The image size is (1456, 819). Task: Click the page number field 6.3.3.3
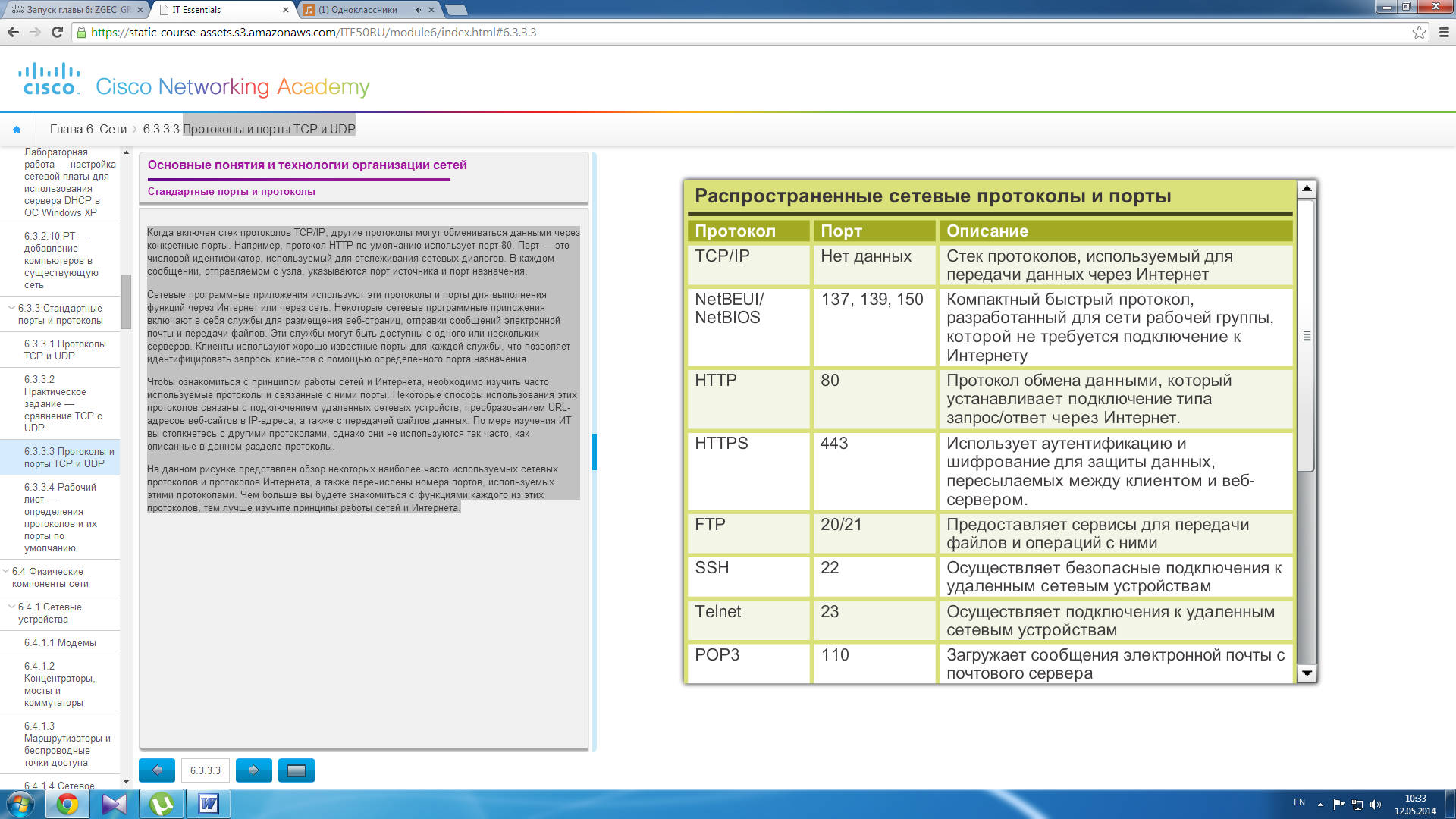pyautogui.click(x=206, y=770)
